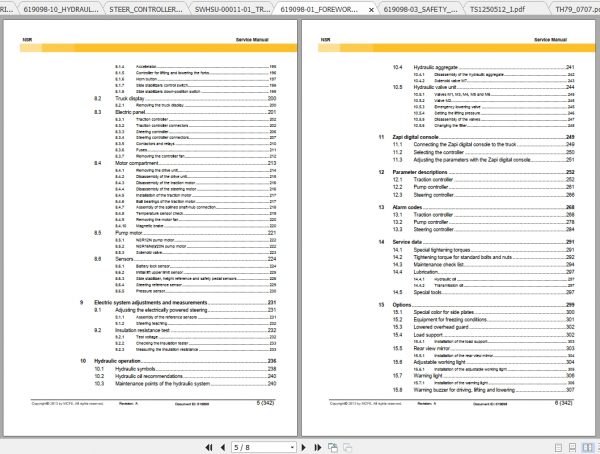This screenshot has height=454, width=600.
Task: Click 'Tightening torque for standard bolts and nuts'
Action: [x=463, y=257]
